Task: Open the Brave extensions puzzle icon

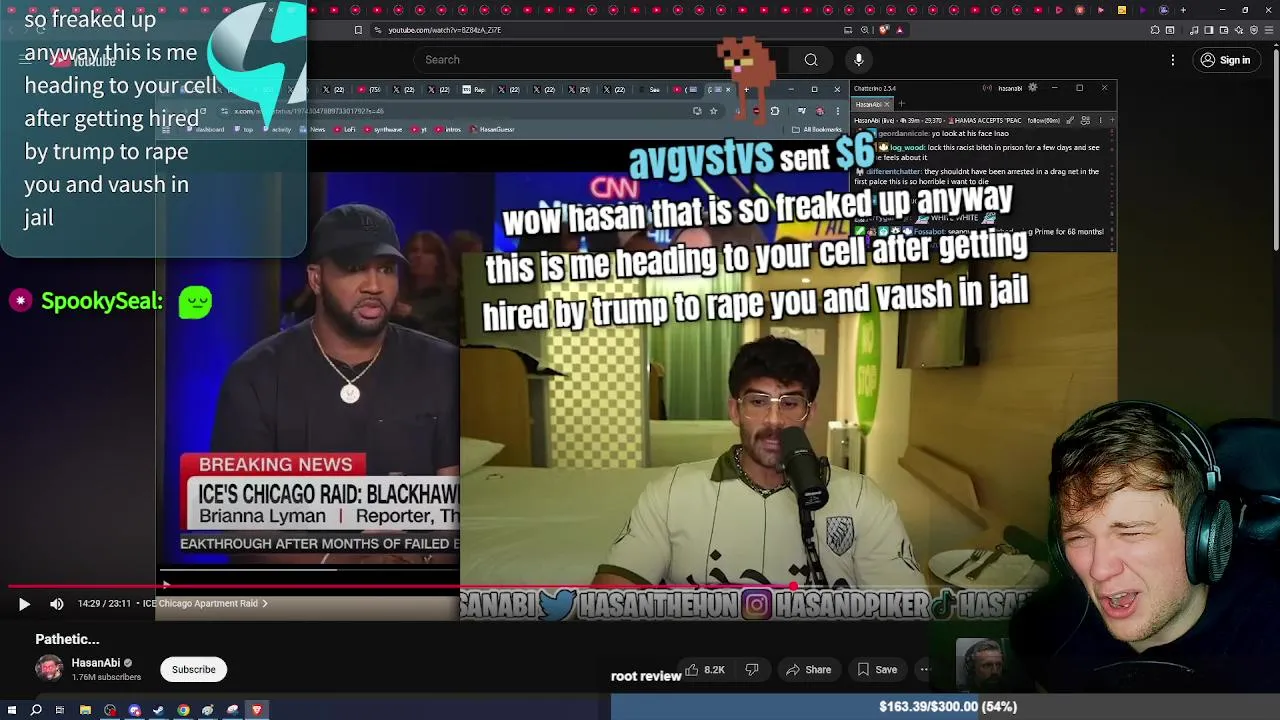Action: point(1155,30)
